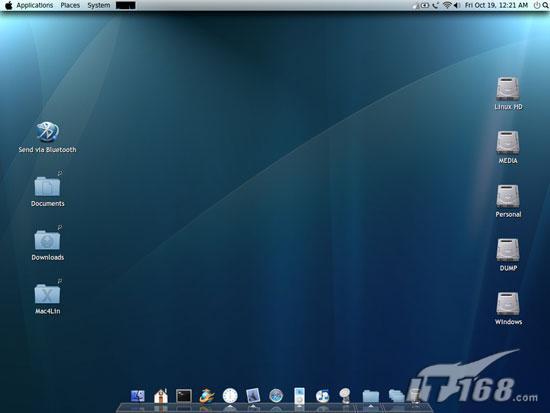This screenshot has height=413, width=550.
Task: Select the Mac4Lin folder on the desktop
Action: [47, 294]
